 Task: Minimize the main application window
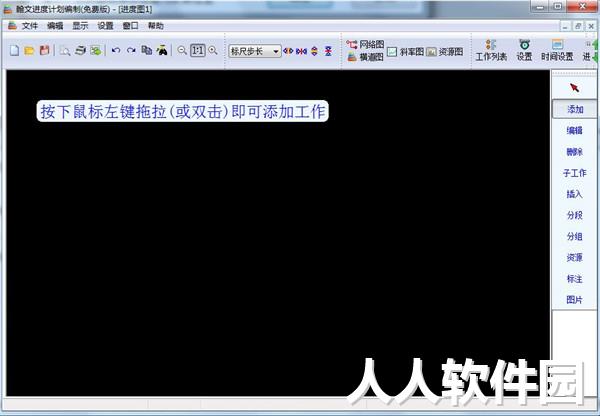coord(540,7)
